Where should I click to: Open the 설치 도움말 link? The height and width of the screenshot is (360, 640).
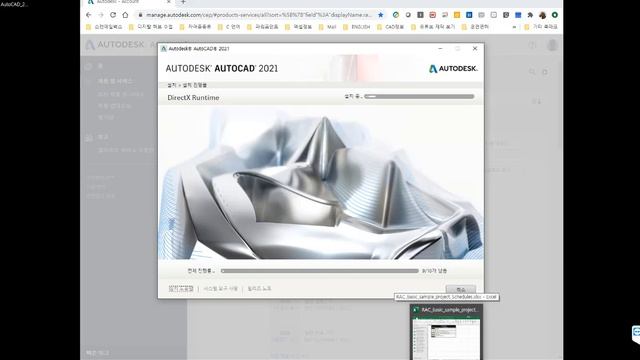pos(181,288)
